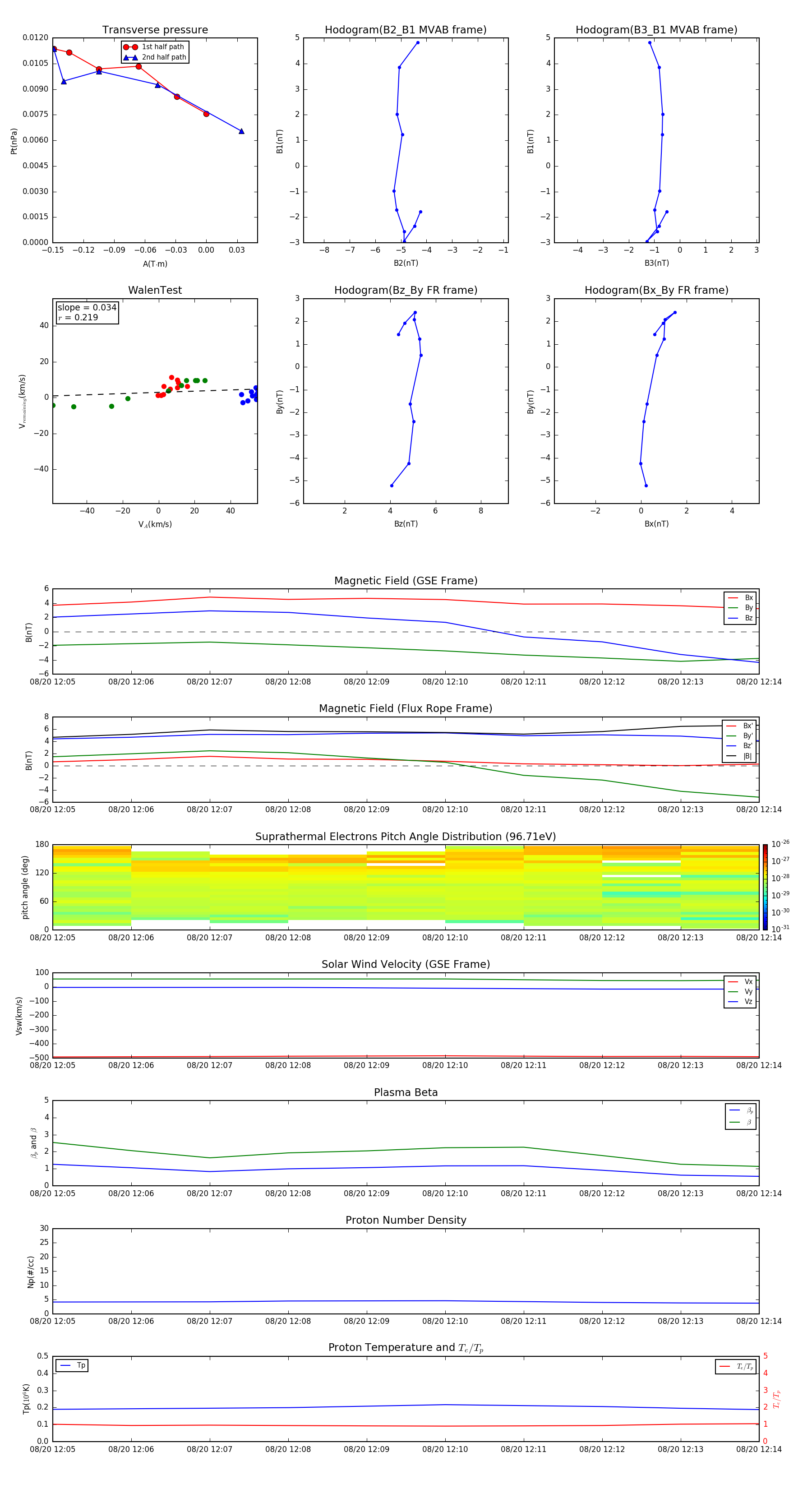Click 'Vz' in solar wind velocity legend

[741, 1001]
